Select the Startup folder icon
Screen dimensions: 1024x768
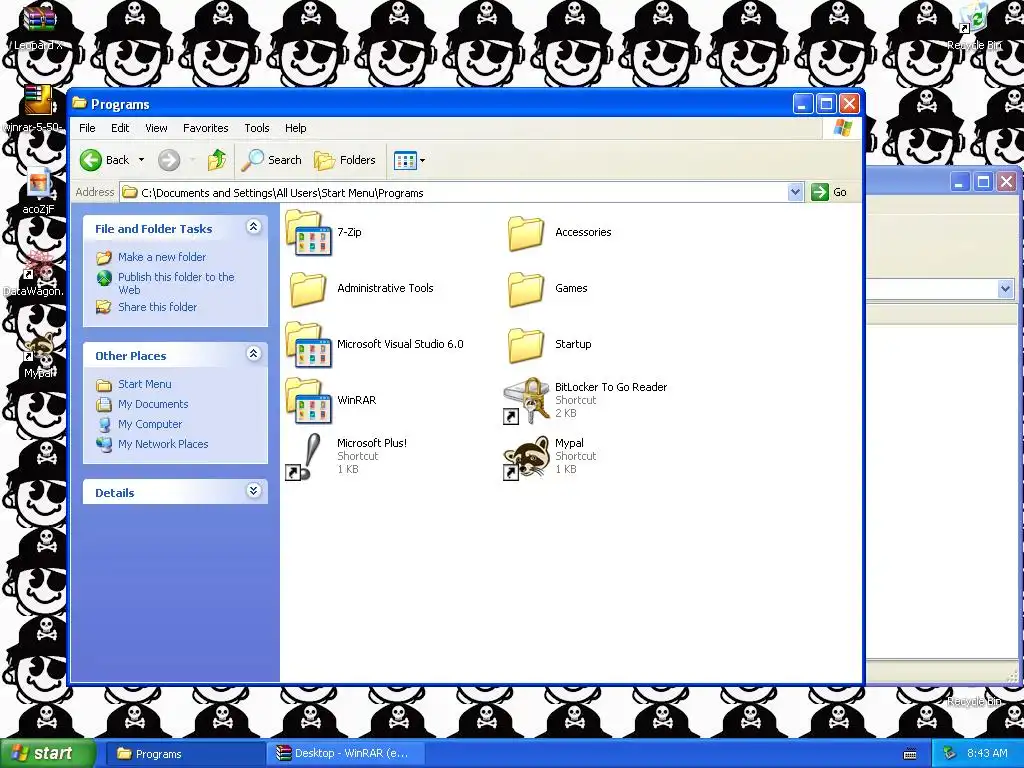click(x=526, y=345)
